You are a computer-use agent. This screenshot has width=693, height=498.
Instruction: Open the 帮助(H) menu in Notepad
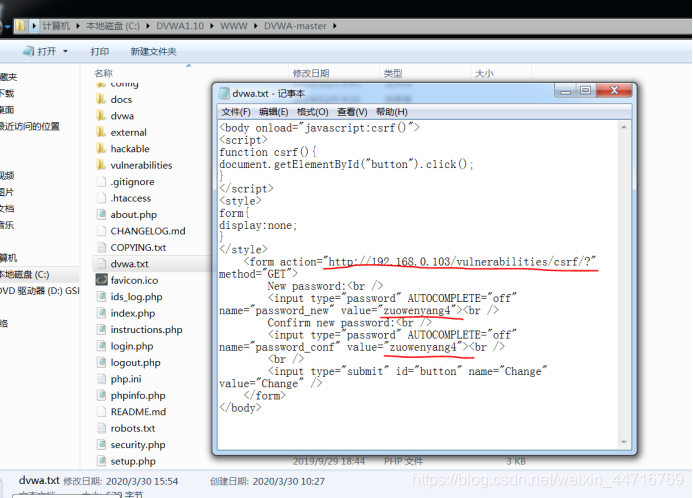[x=392, y=112]
